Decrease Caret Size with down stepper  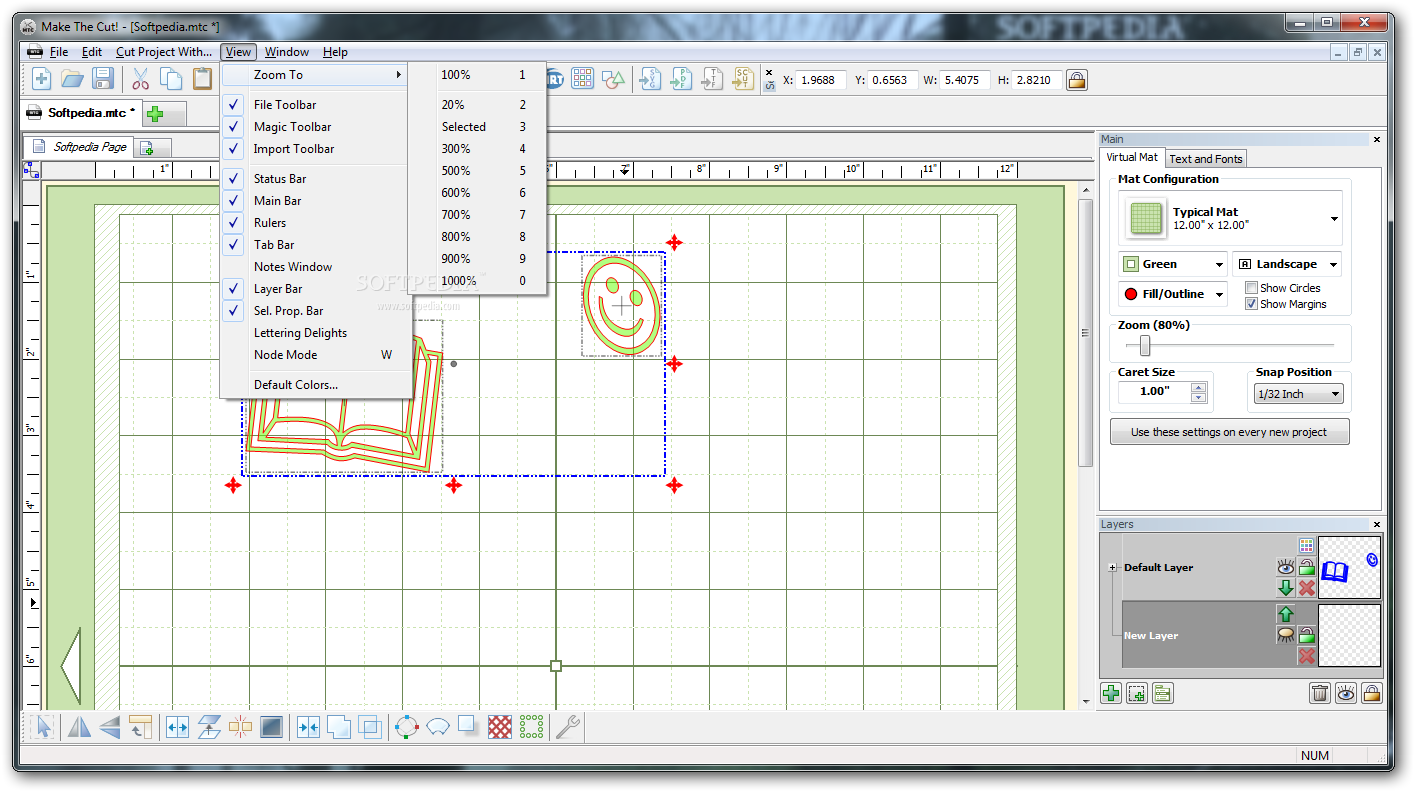(x=1199, y=398)
